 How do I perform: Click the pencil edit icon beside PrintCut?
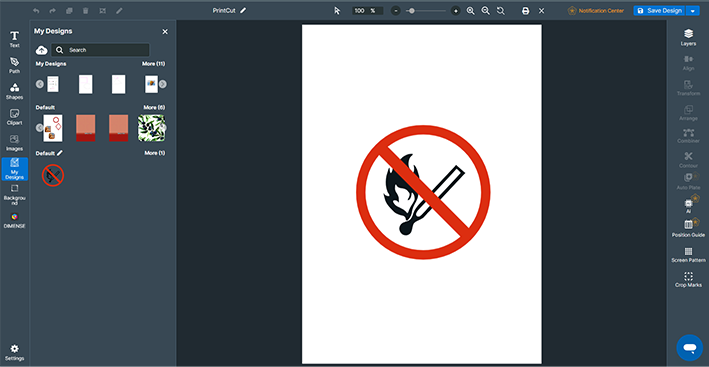pyautogui.click(x=243, y=10)
